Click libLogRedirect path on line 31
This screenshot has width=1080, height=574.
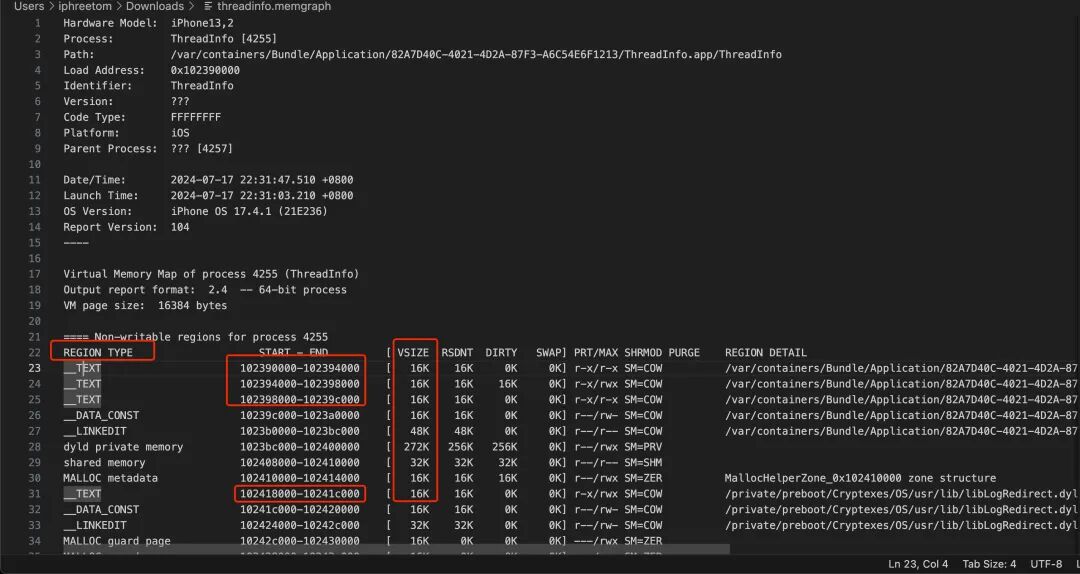pos(901,494)
